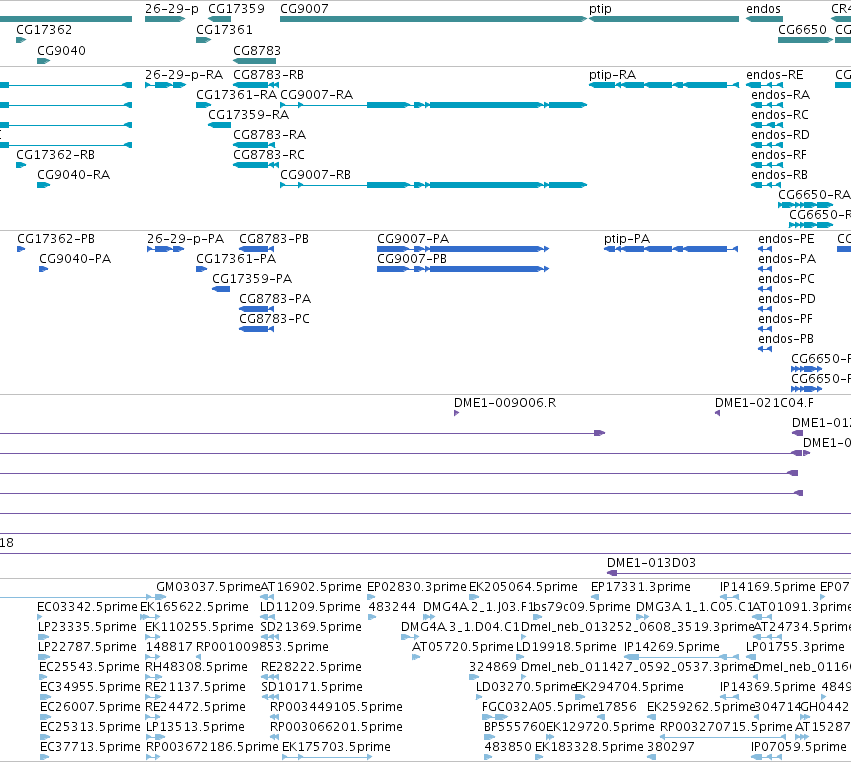Click protein label CG17362-PB
Screen dimensions: 851x762
pos(56,239)
